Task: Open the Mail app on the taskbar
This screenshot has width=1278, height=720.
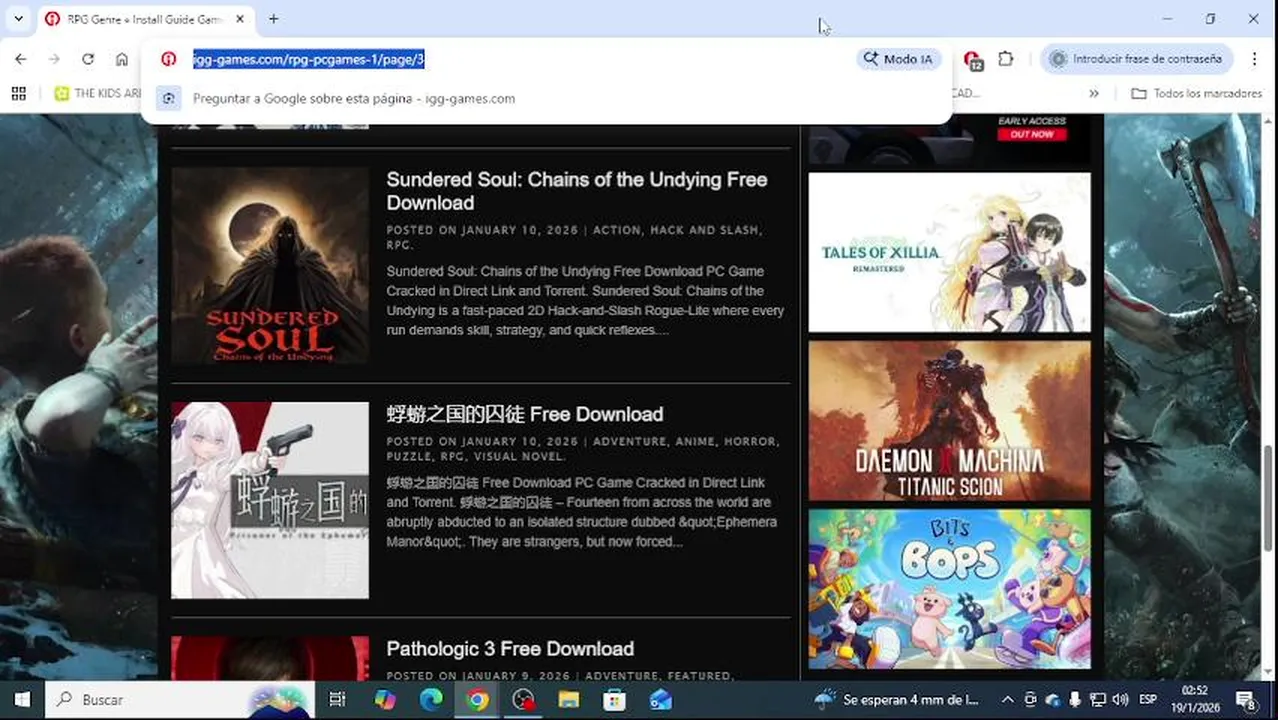Action: [x=661, y=700]
